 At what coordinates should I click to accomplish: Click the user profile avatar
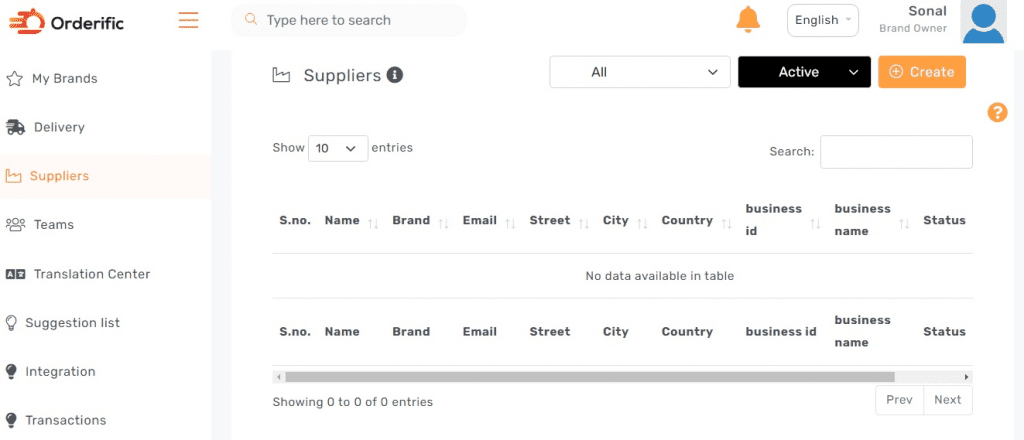pos(982,22)
